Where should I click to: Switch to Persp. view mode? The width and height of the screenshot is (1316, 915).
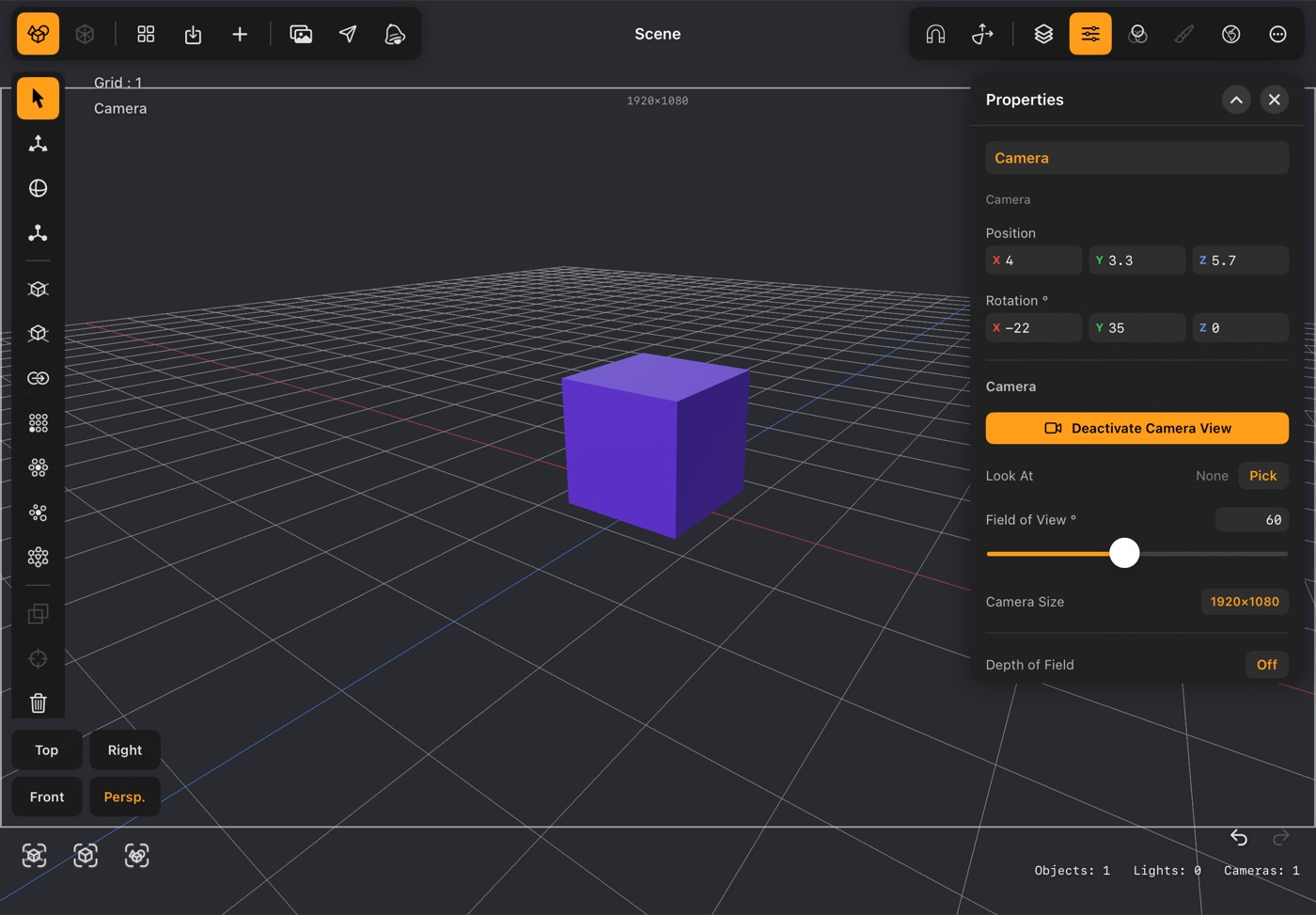pos(124,797)
